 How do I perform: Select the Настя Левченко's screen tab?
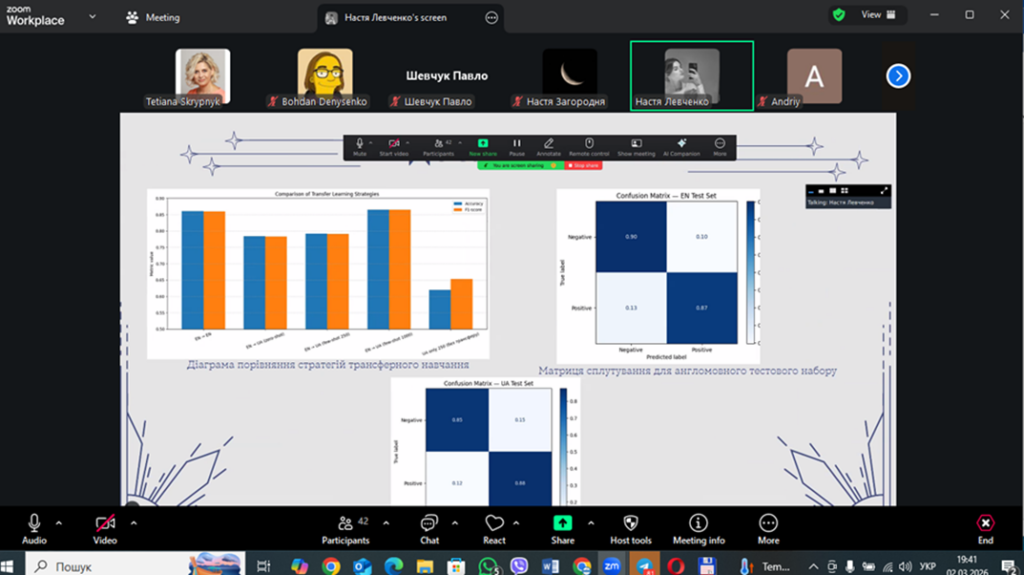[x=400, y=17]
